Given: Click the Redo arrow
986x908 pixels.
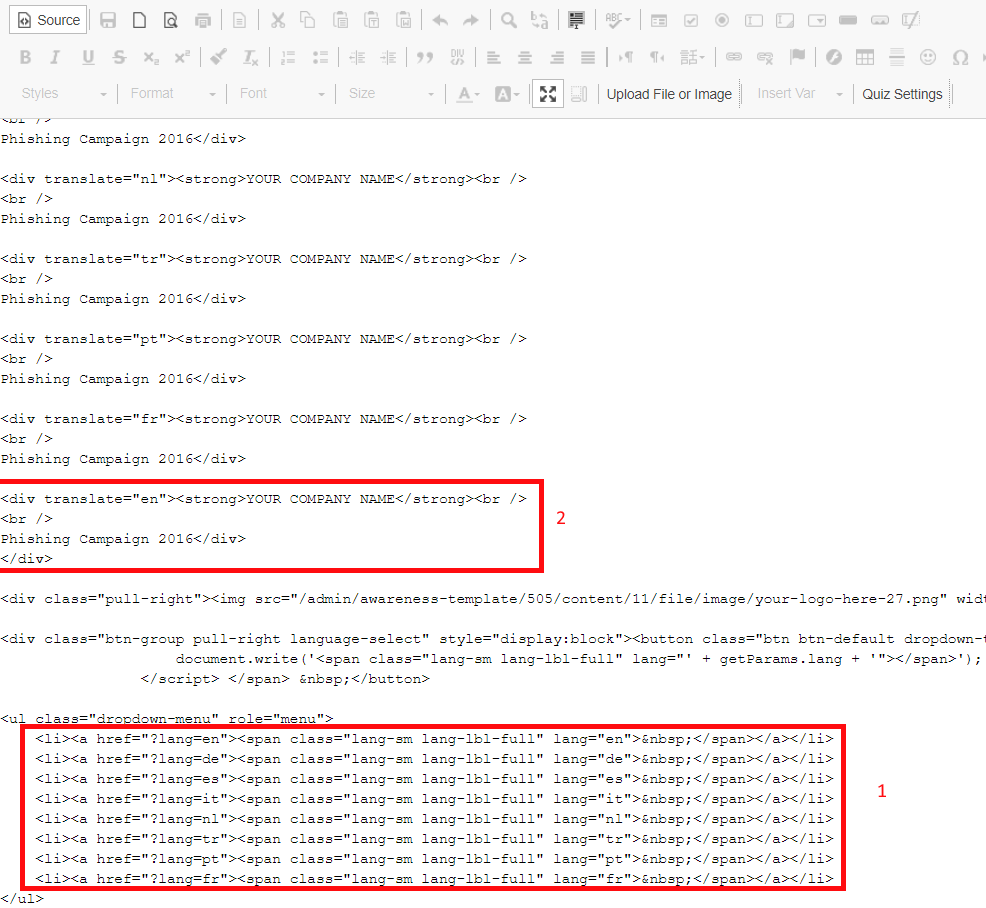Looking at the screenshot, I should click(471, 20).
